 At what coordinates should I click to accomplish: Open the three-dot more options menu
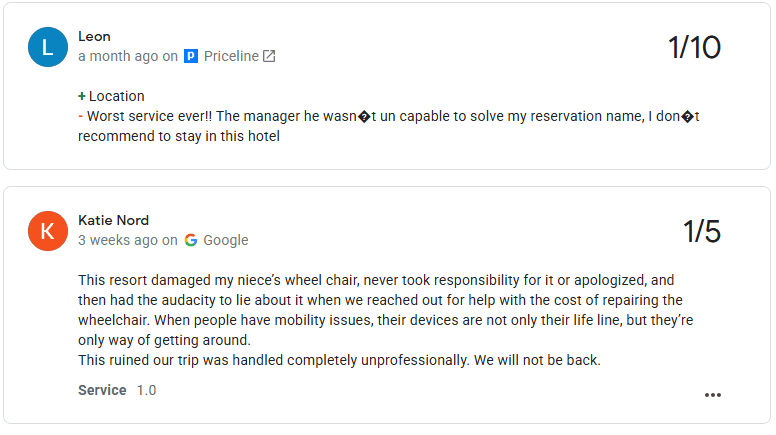713,395
